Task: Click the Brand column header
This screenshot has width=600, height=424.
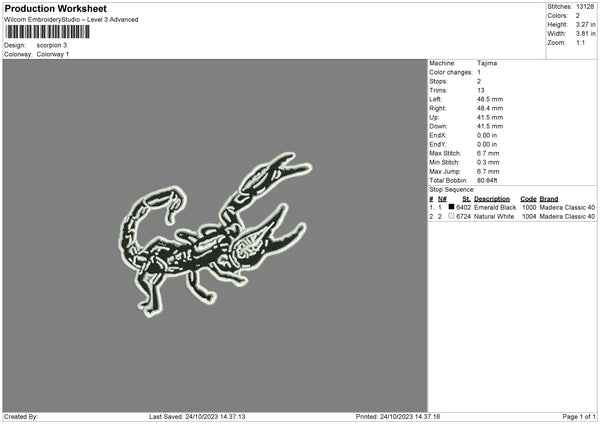Action: (549, 199)
